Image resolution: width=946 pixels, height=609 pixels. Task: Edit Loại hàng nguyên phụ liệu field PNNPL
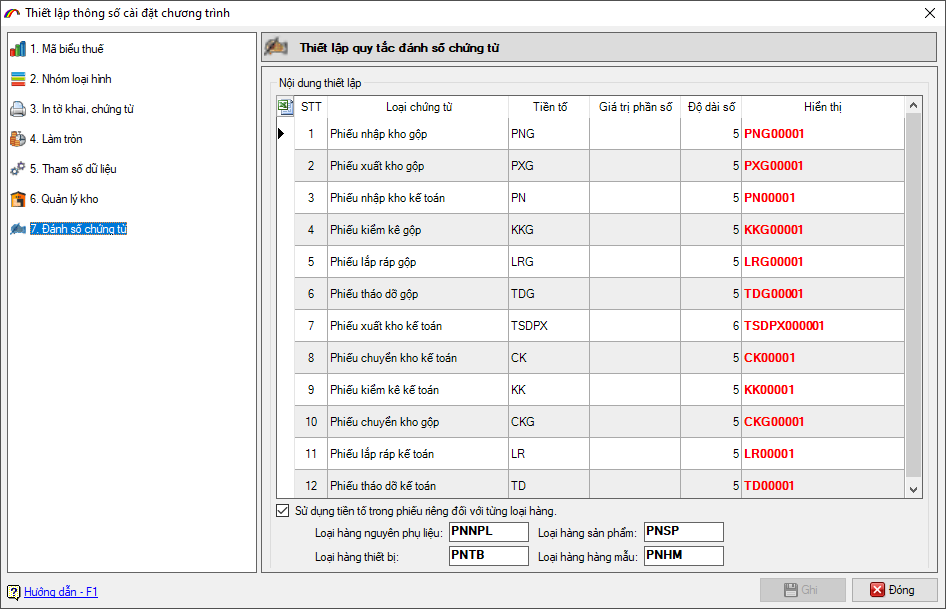[x=489, y=532]
